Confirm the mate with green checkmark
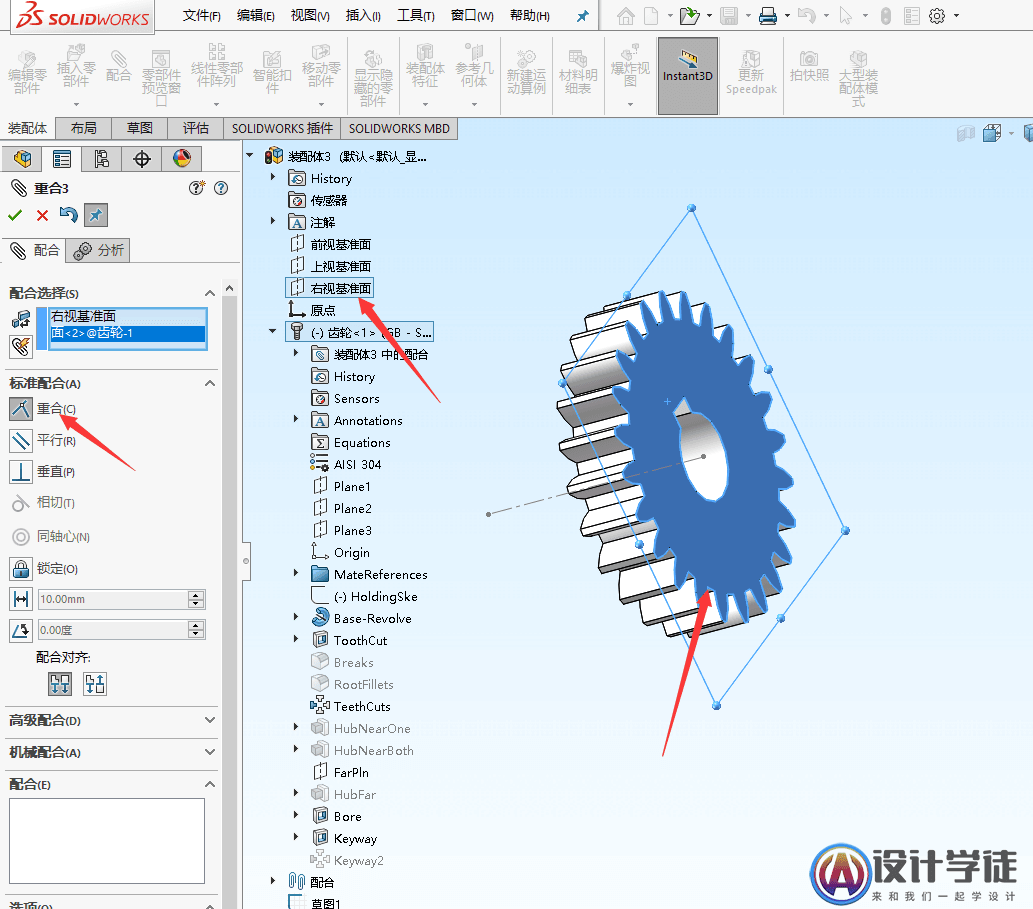 click(14, 215)
